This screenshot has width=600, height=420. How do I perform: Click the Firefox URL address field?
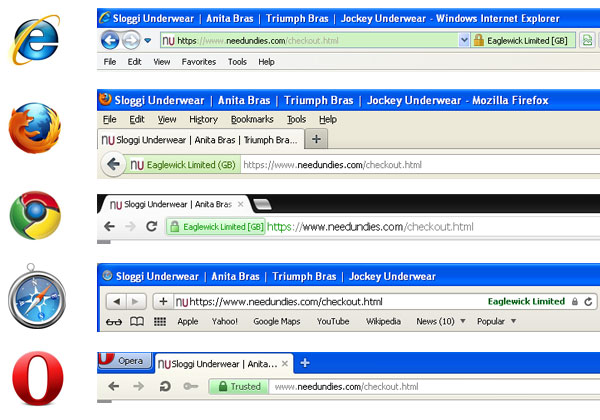(420, 165)
